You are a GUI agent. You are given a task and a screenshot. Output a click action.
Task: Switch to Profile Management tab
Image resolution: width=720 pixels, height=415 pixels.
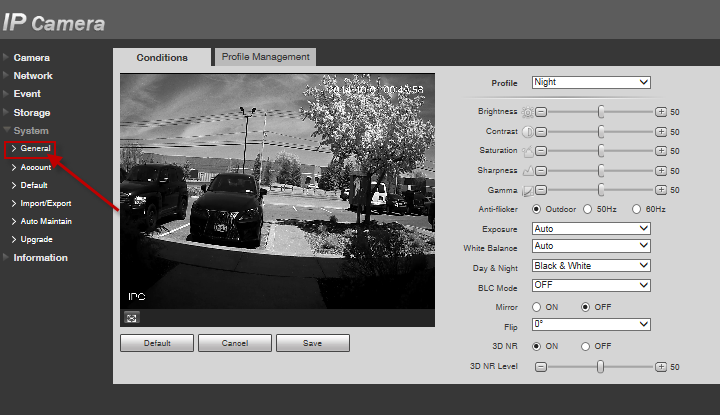265,57
